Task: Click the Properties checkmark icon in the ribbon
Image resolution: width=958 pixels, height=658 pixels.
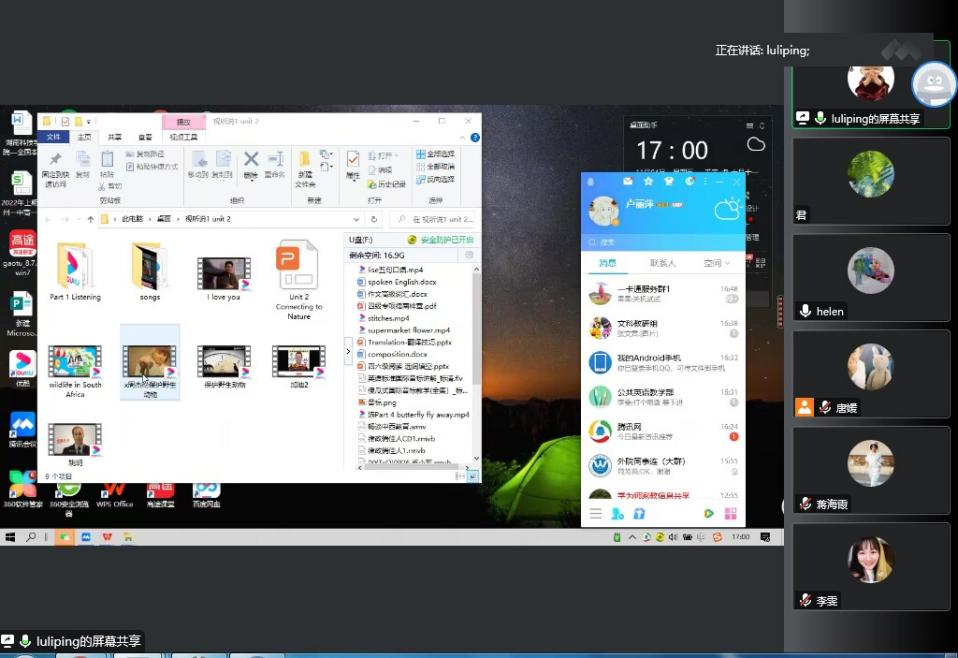Action: (x=352, y=161)
